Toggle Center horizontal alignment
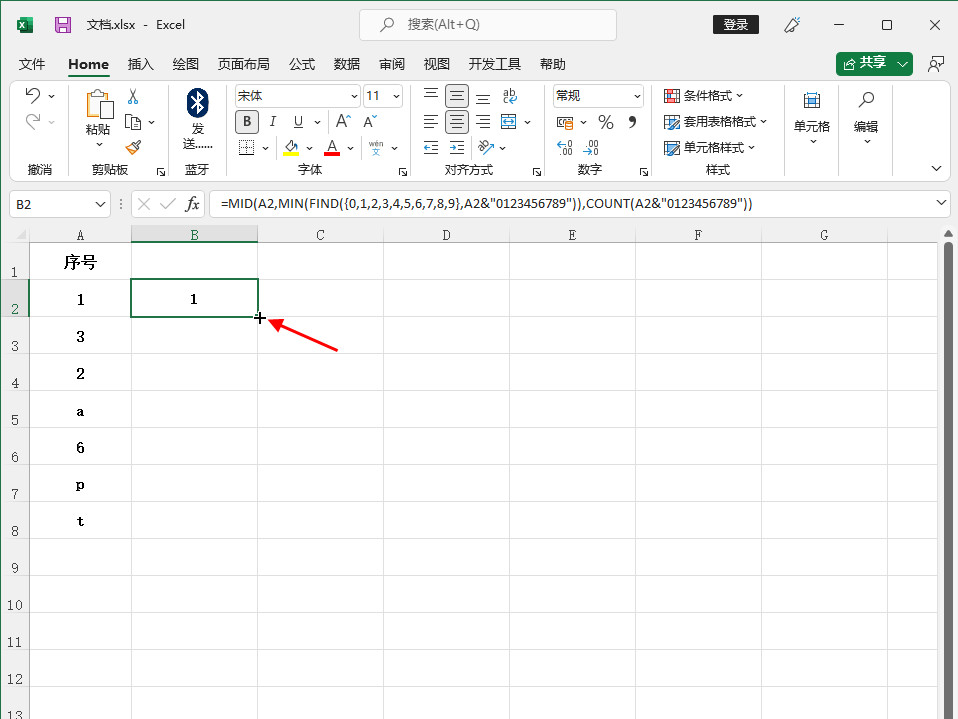Image resolution: width=958 pixels, height=719 pixels. pos(457,122)
